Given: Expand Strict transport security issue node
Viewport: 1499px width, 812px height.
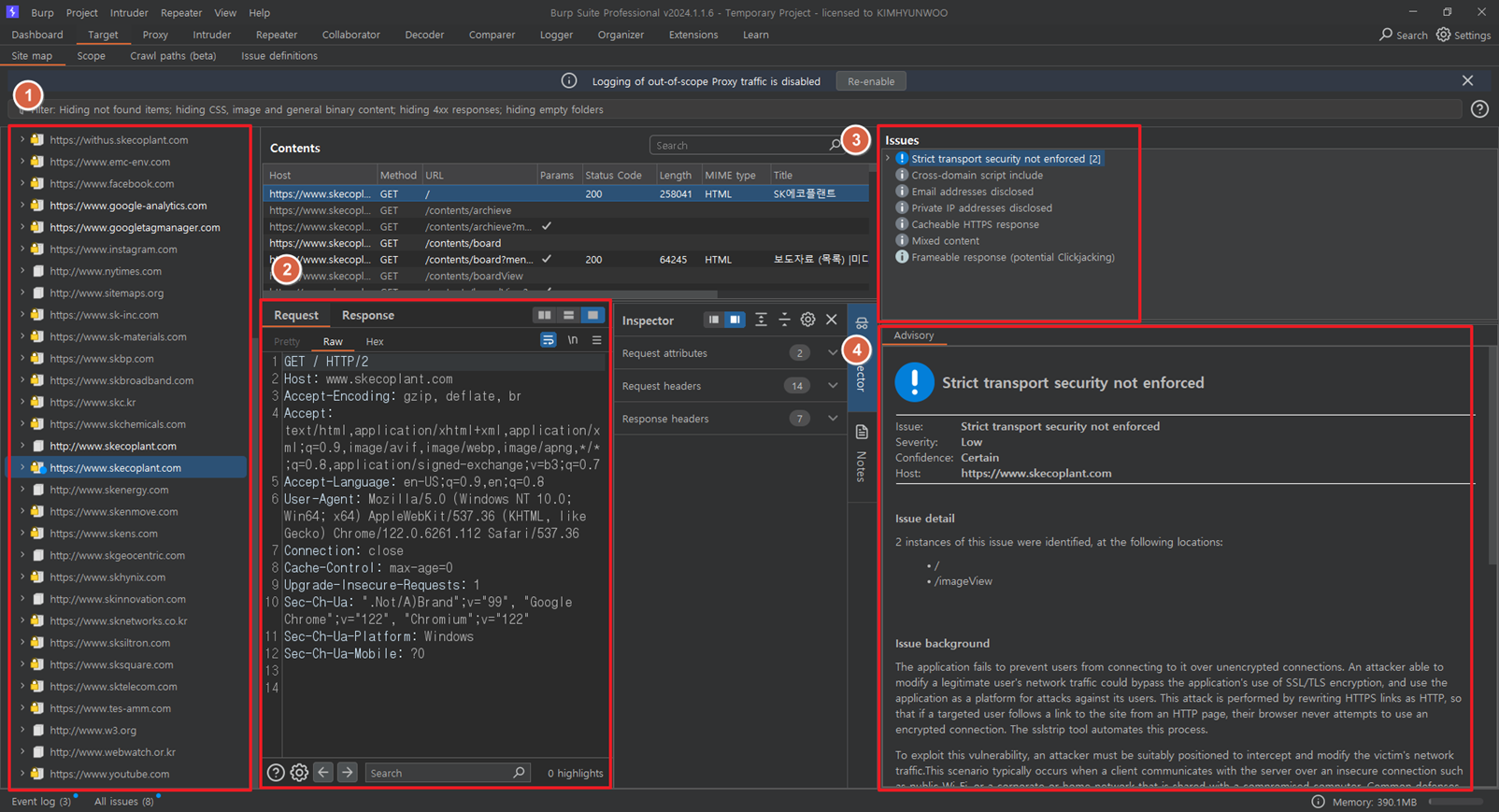Looking at the screenshot, I should click(x=888, y=159).
